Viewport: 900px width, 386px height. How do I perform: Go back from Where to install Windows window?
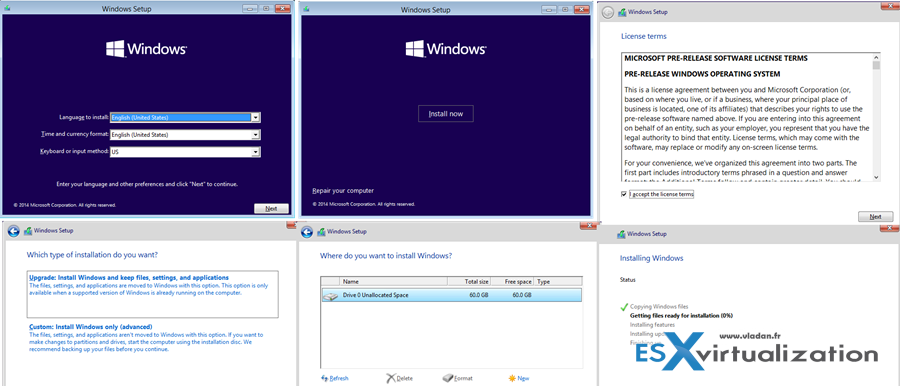(x=307, y=231)
